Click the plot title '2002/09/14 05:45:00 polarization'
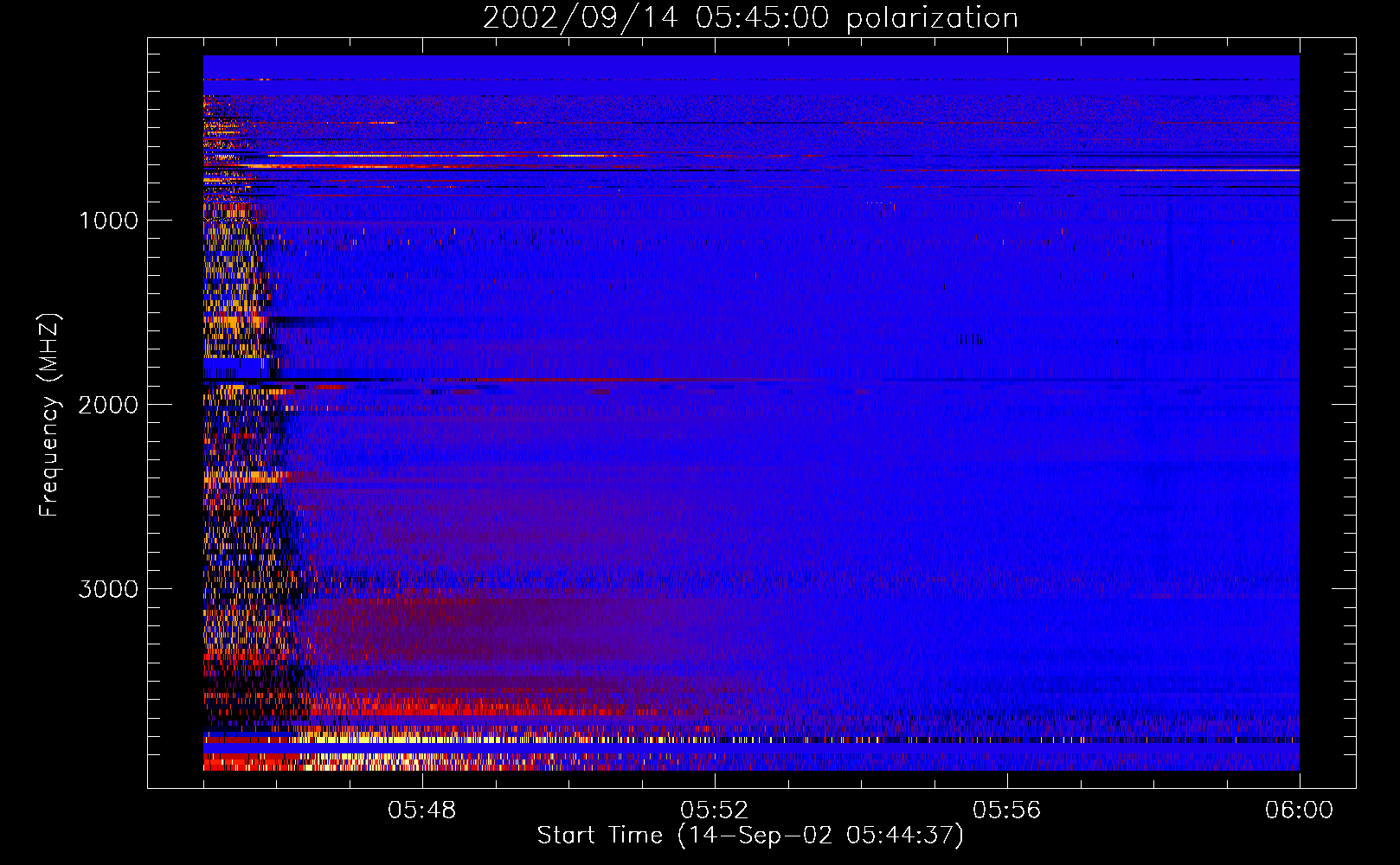1400x865 pixels. tap(750, 18)
